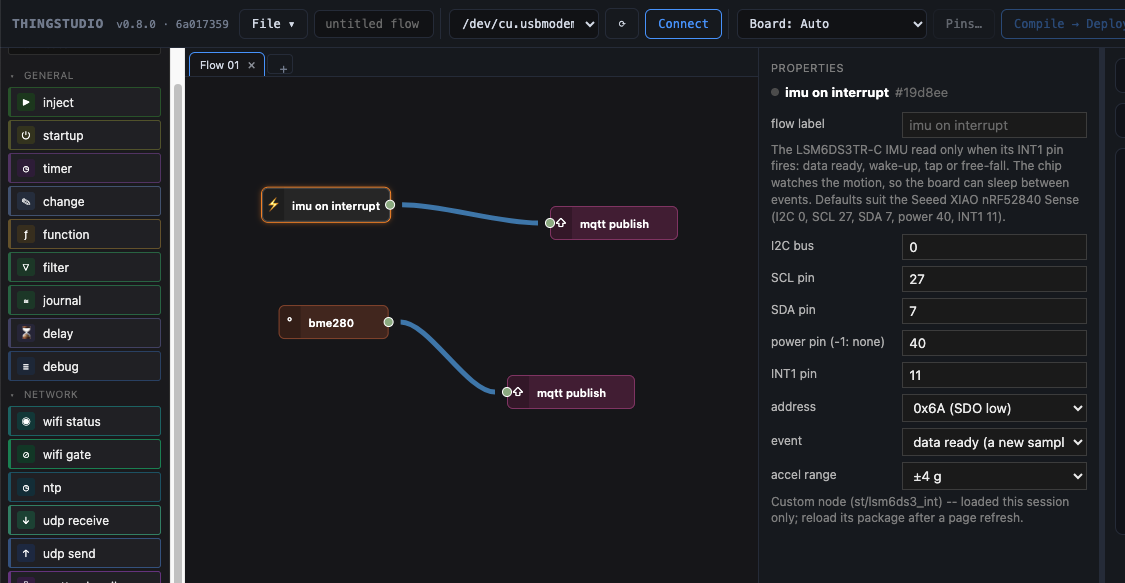Edit the I2C bus value field
1125x583 pixels.
click(994, 247)
